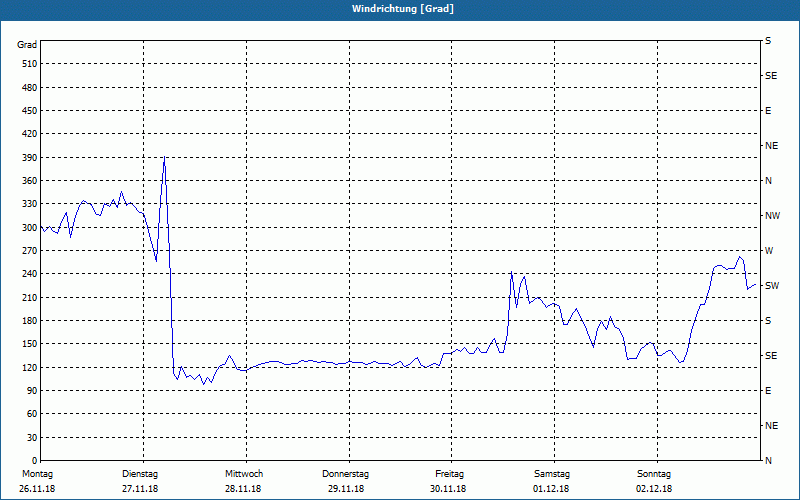
Task: Click the 0 value on the left axis
Action: tap(33, 437)
